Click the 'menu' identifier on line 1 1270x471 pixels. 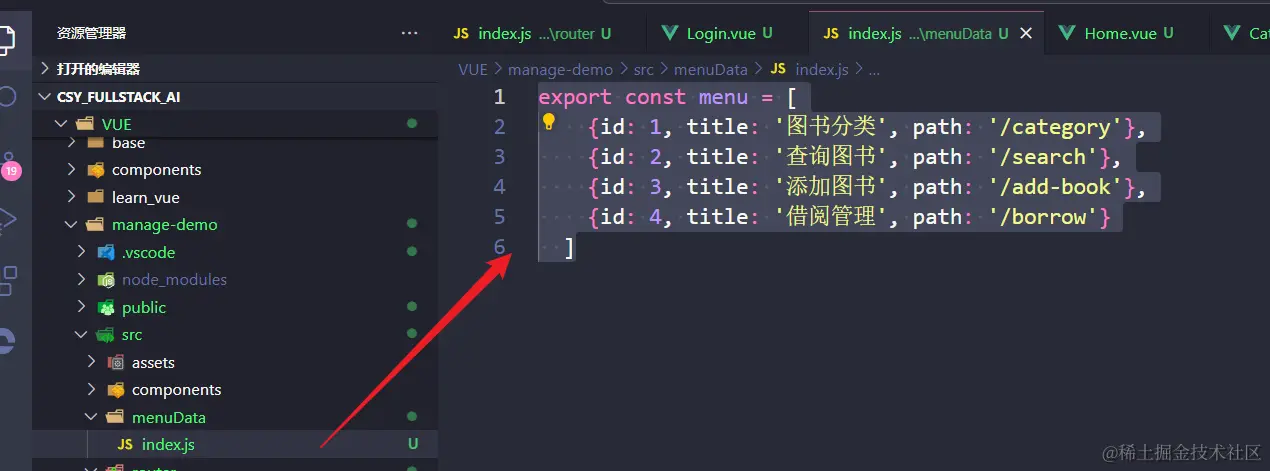723,97
